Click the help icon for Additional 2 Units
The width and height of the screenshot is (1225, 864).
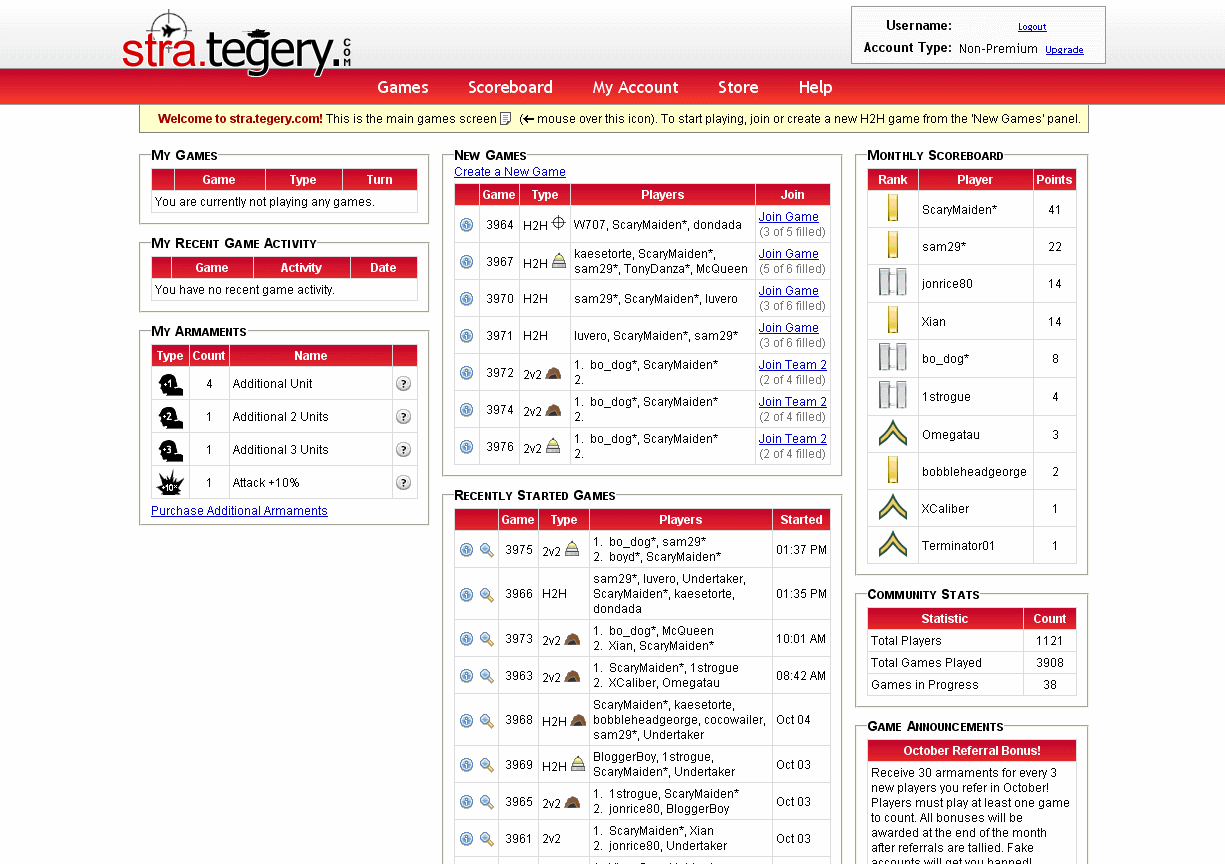click(x=404, y=417)
